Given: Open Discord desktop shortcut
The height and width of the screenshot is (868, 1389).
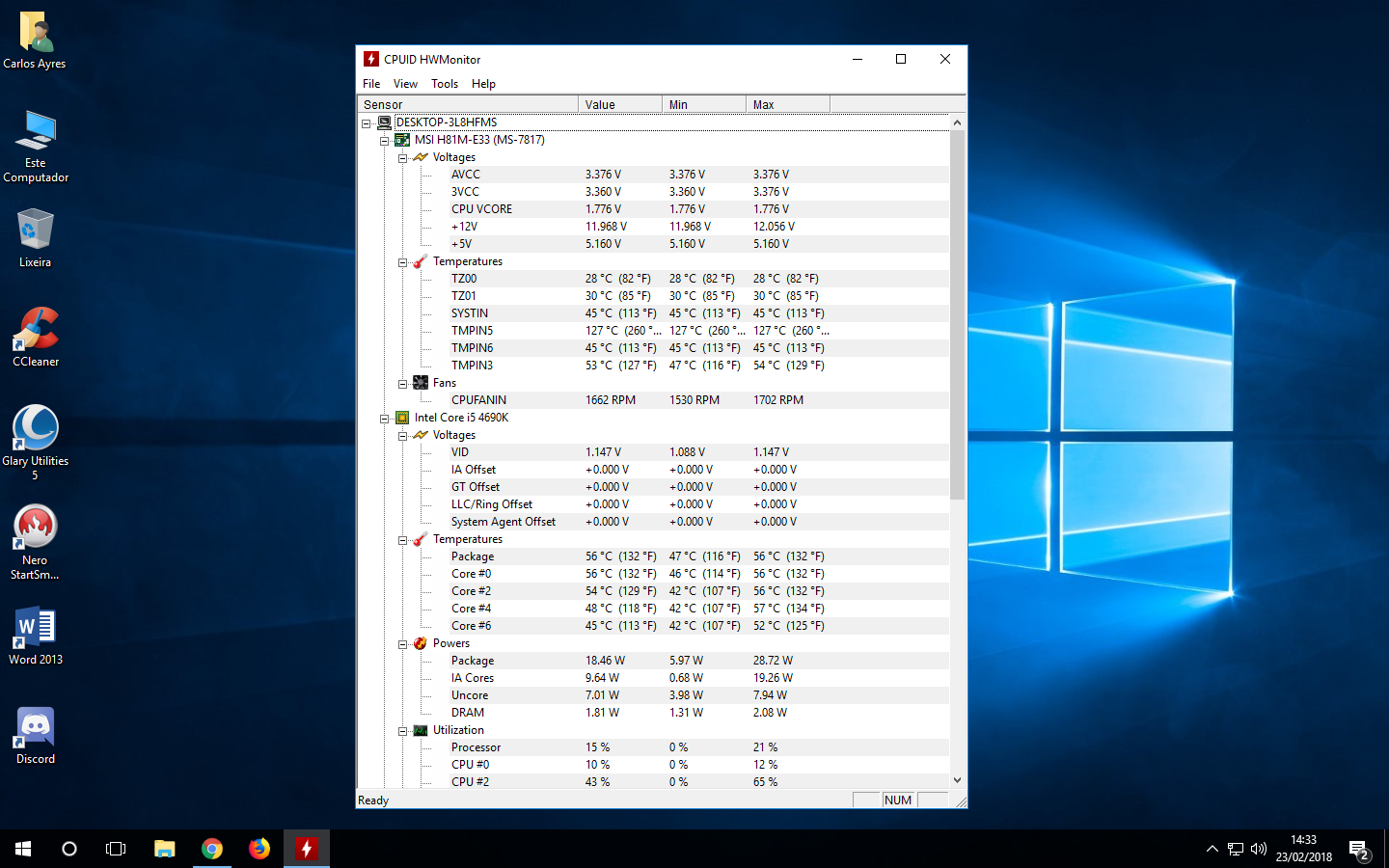Looking at the screenshot, I should click(36, 735).
